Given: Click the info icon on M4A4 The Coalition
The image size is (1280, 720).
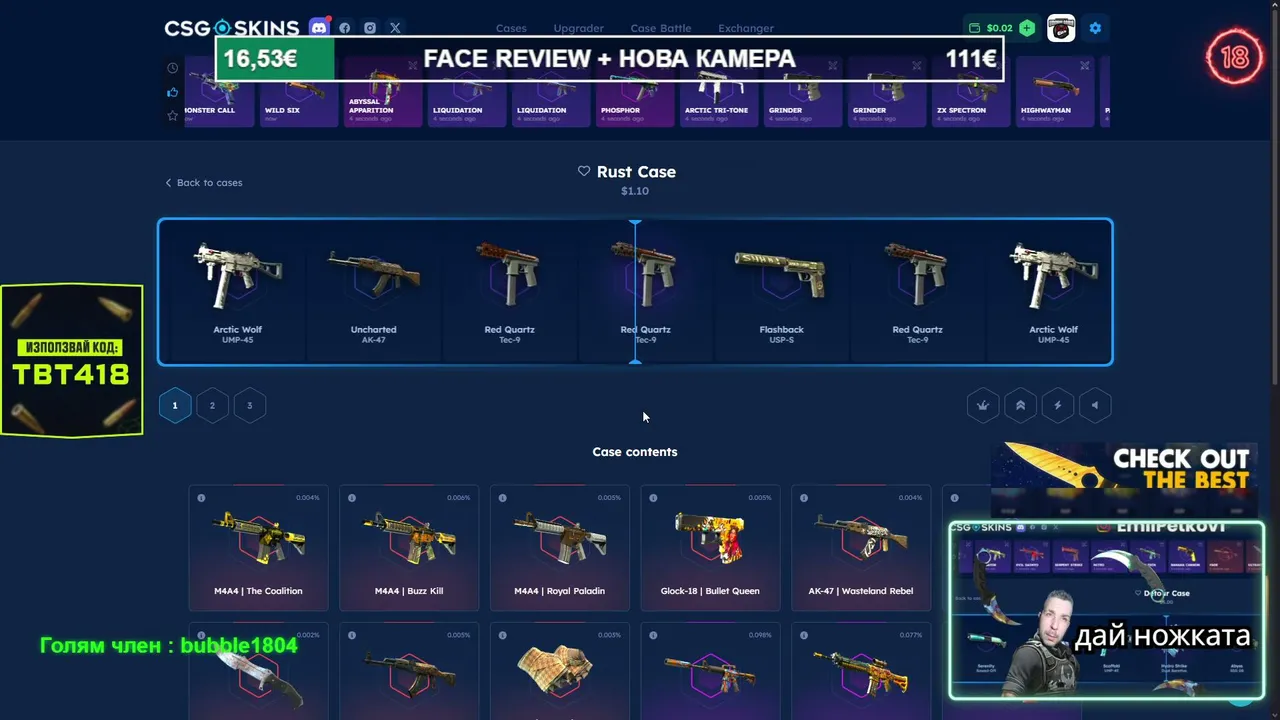Looking at the screenshot, I should coord(201,498).
